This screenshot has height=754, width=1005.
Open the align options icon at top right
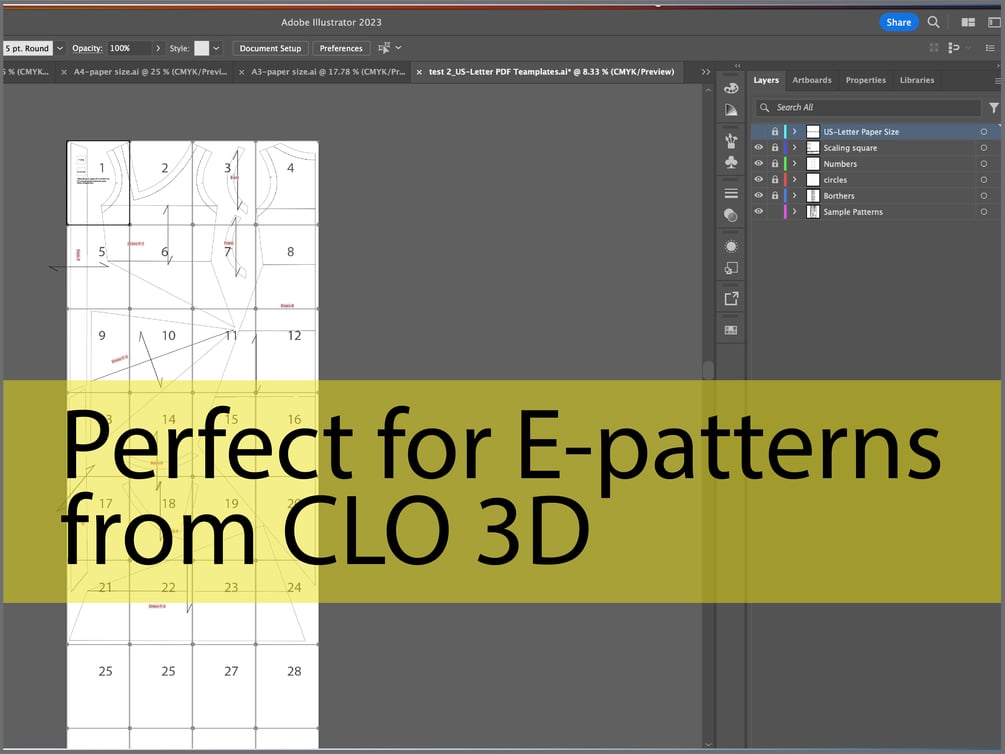pos(954,48)
